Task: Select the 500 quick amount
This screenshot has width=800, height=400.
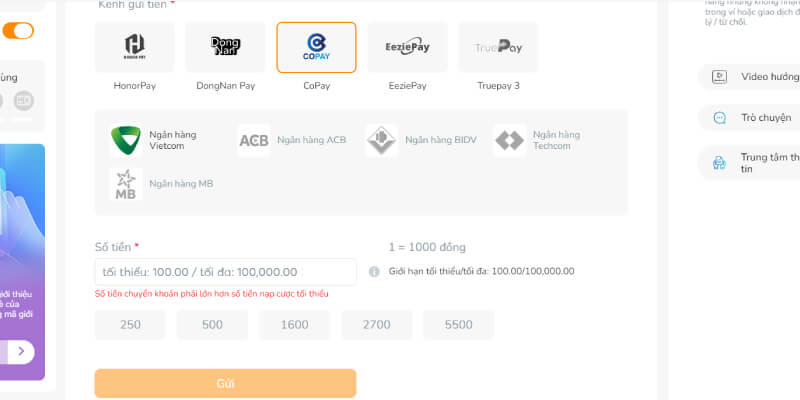Action: coord(212,324)
